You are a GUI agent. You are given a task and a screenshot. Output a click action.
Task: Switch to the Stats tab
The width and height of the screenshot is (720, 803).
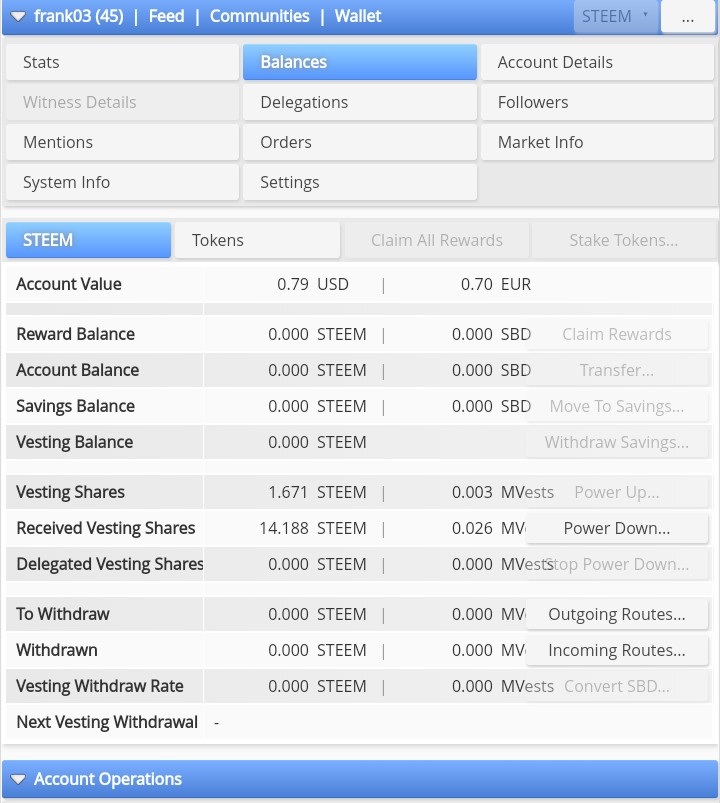coord(122,62)
